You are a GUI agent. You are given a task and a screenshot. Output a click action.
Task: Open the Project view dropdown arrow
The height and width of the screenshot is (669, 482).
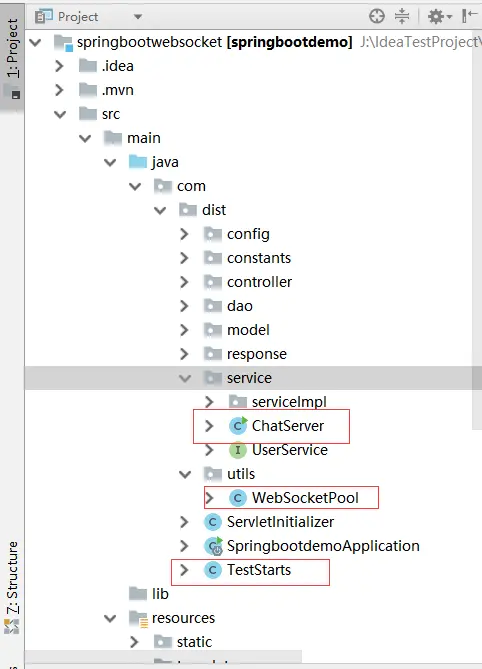tap(138, 17)
